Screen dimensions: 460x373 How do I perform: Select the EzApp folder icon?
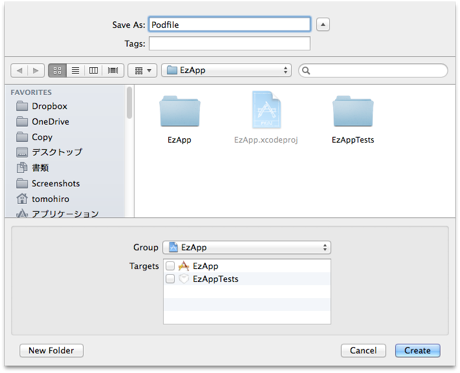tap(180, 111)
